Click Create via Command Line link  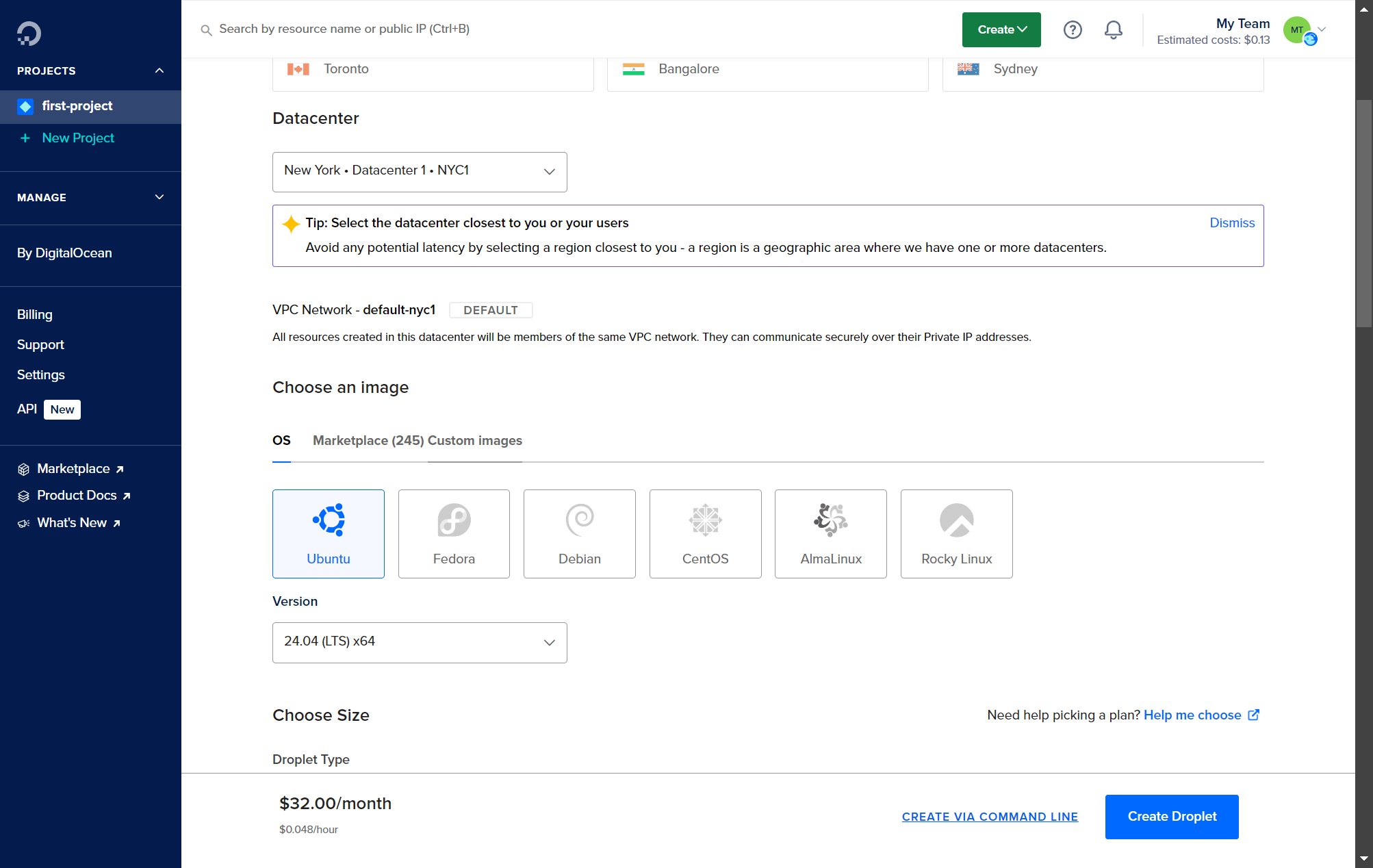pos(990,817)
